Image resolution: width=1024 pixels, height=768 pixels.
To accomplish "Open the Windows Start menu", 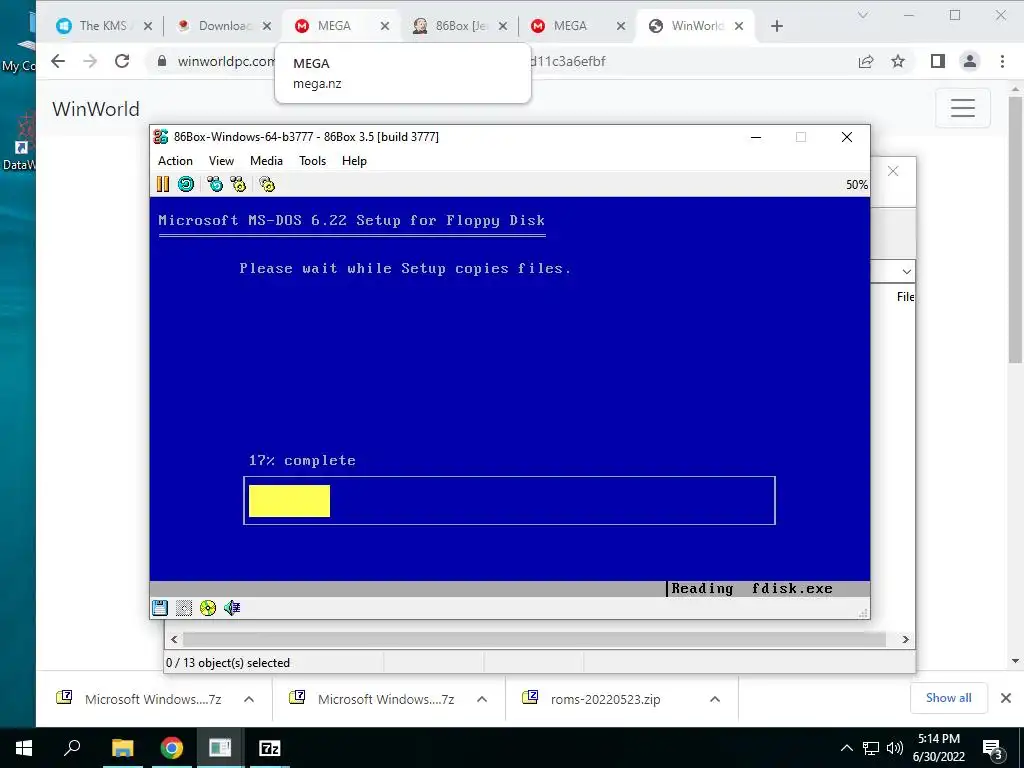I will (x=24, y=748).
